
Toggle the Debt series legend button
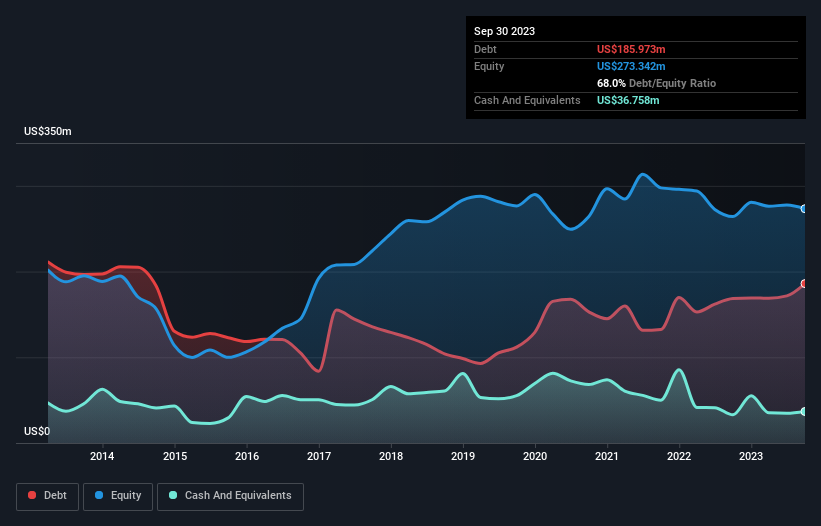(x=48, y=496)
